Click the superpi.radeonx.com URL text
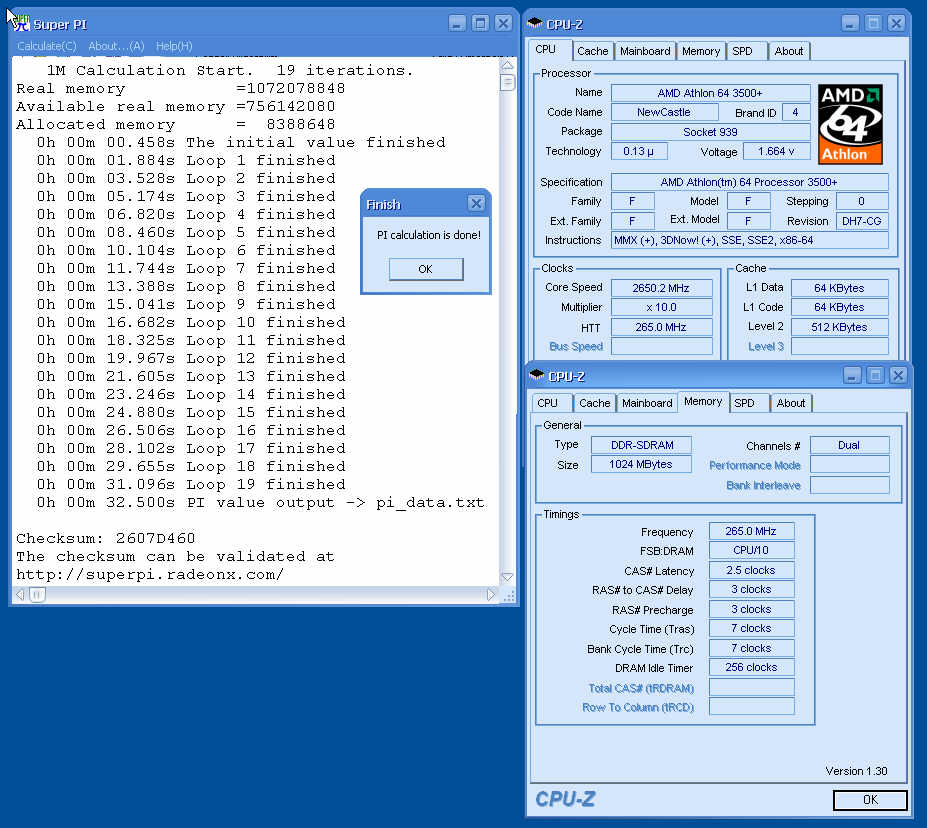Viewport: 927px width, 828px height. tap(150, 574)
